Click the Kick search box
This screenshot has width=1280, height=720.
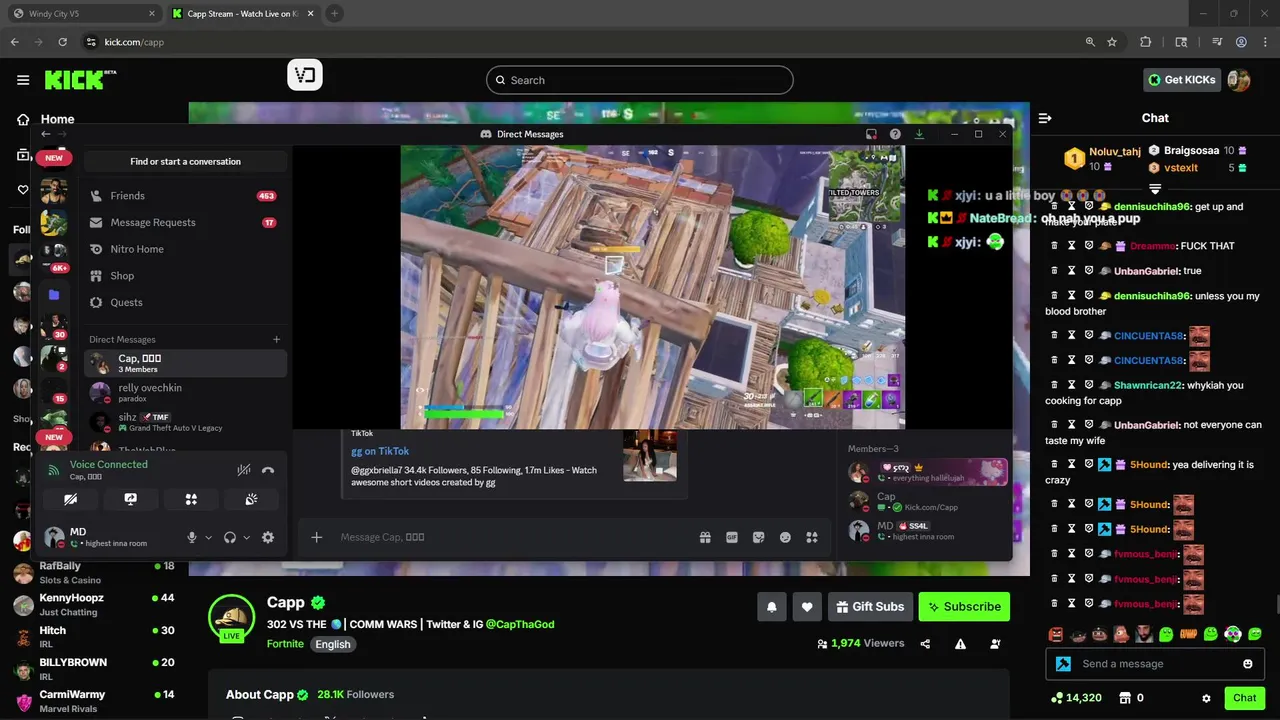click(x=640, y=80)
